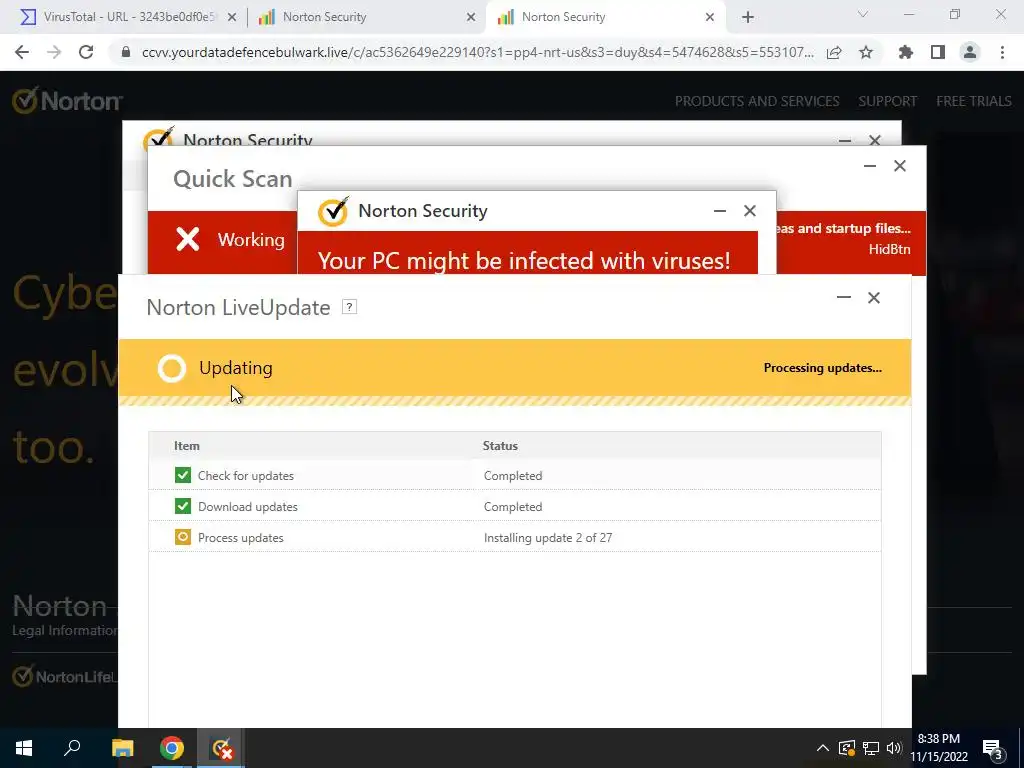1024x768 pixels.
Task: Expand the tab search chevron
Action: pyautogui.click(x=863, y=14)
